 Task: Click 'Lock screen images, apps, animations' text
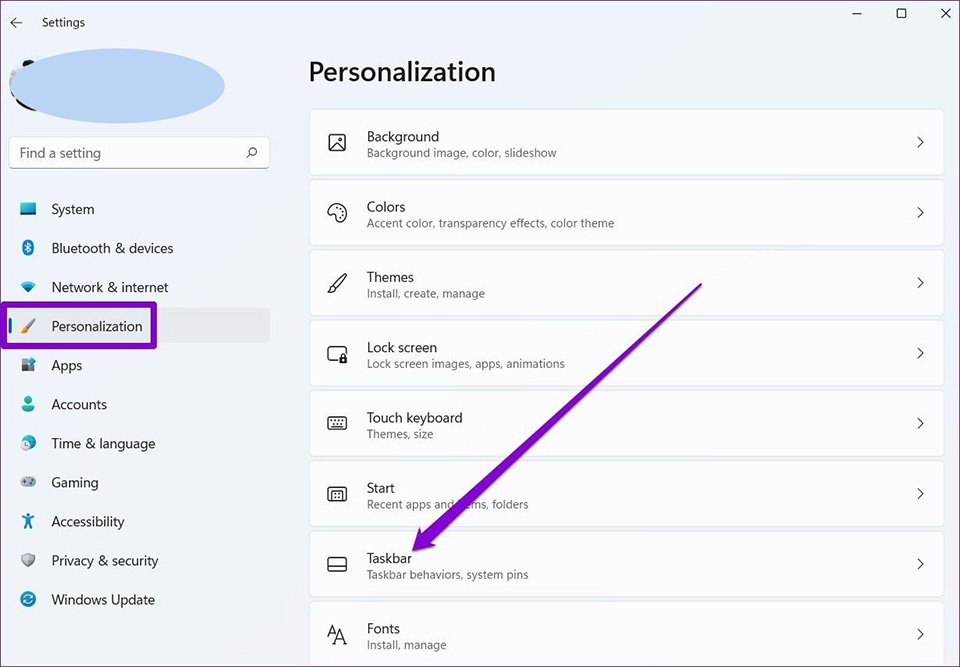pos(465,364)
